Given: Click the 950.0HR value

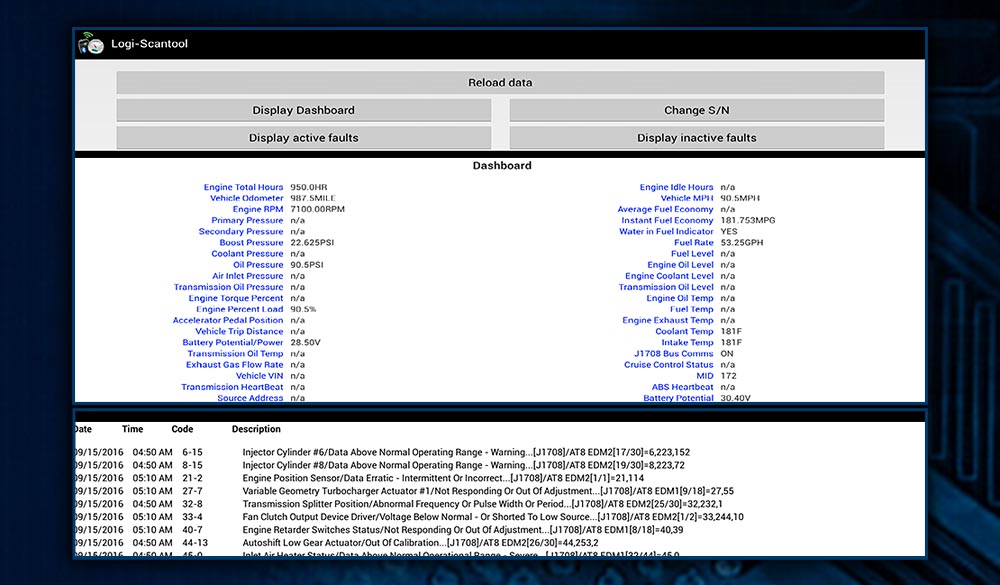Looking at the screenshot, I should [x=309, y=187].
